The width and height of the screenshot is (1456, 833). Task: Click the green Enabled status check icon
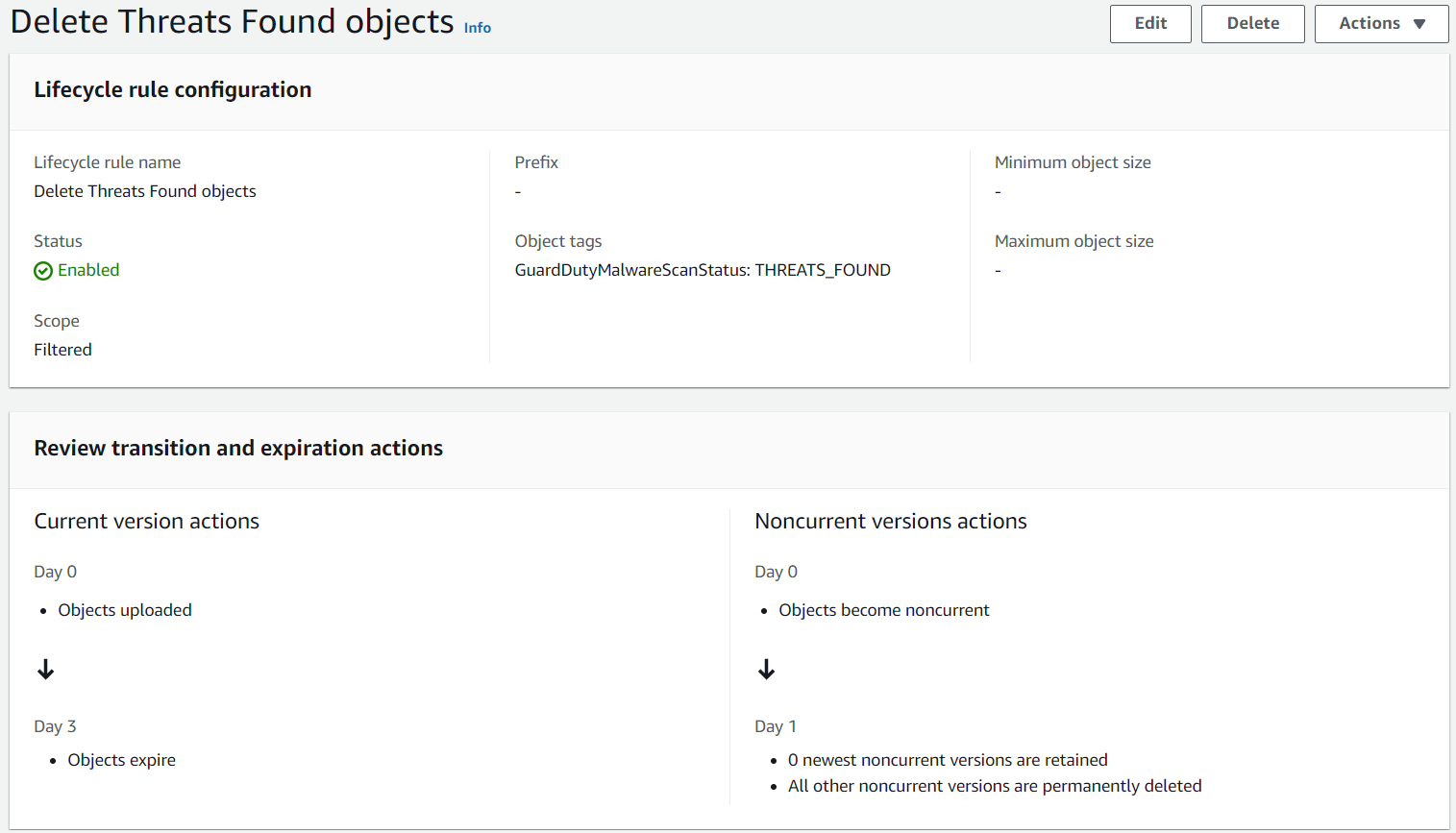pyautogui.click(x=42, y=270)
